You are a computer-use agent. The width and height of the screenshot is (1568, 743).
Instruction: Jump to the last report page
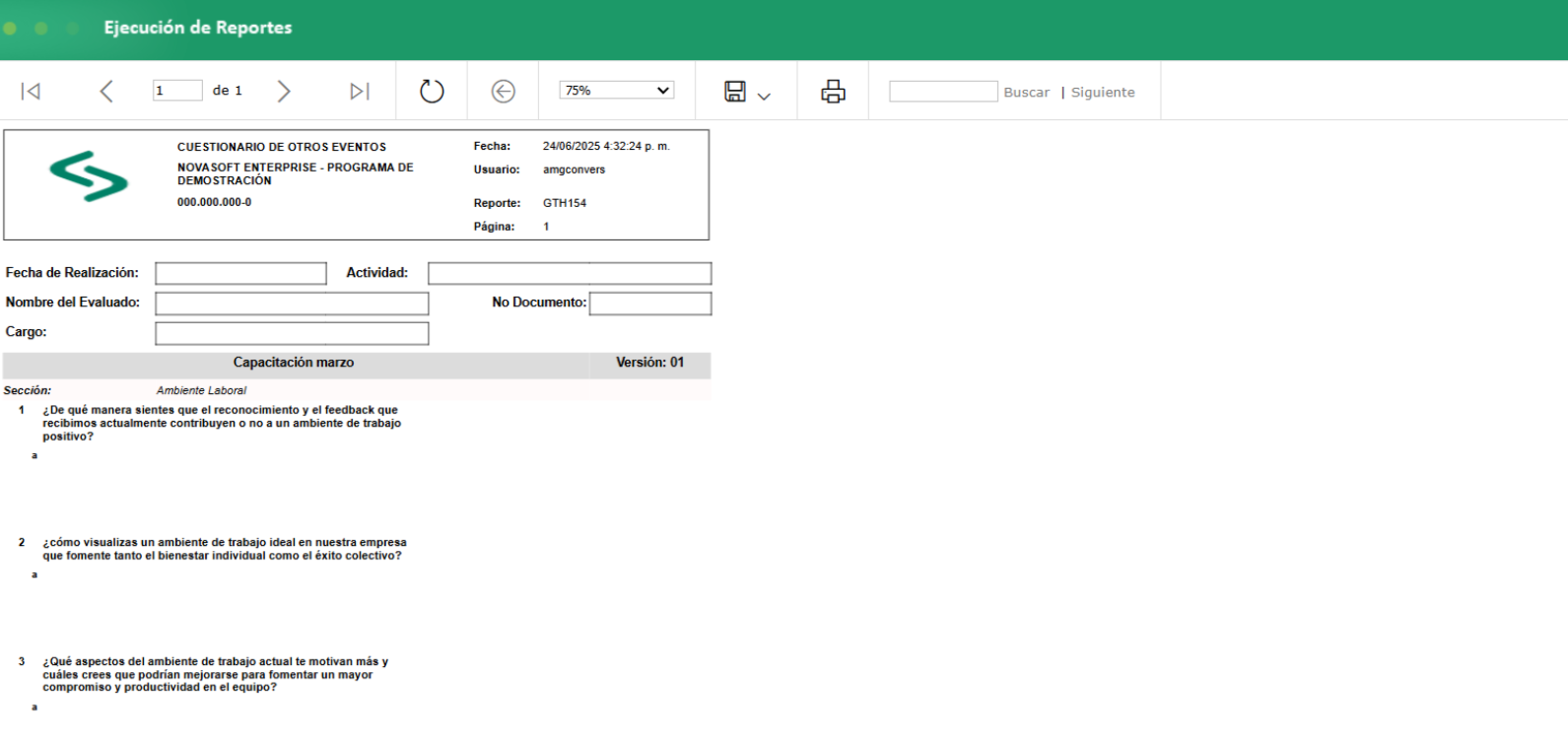point(360,92)
